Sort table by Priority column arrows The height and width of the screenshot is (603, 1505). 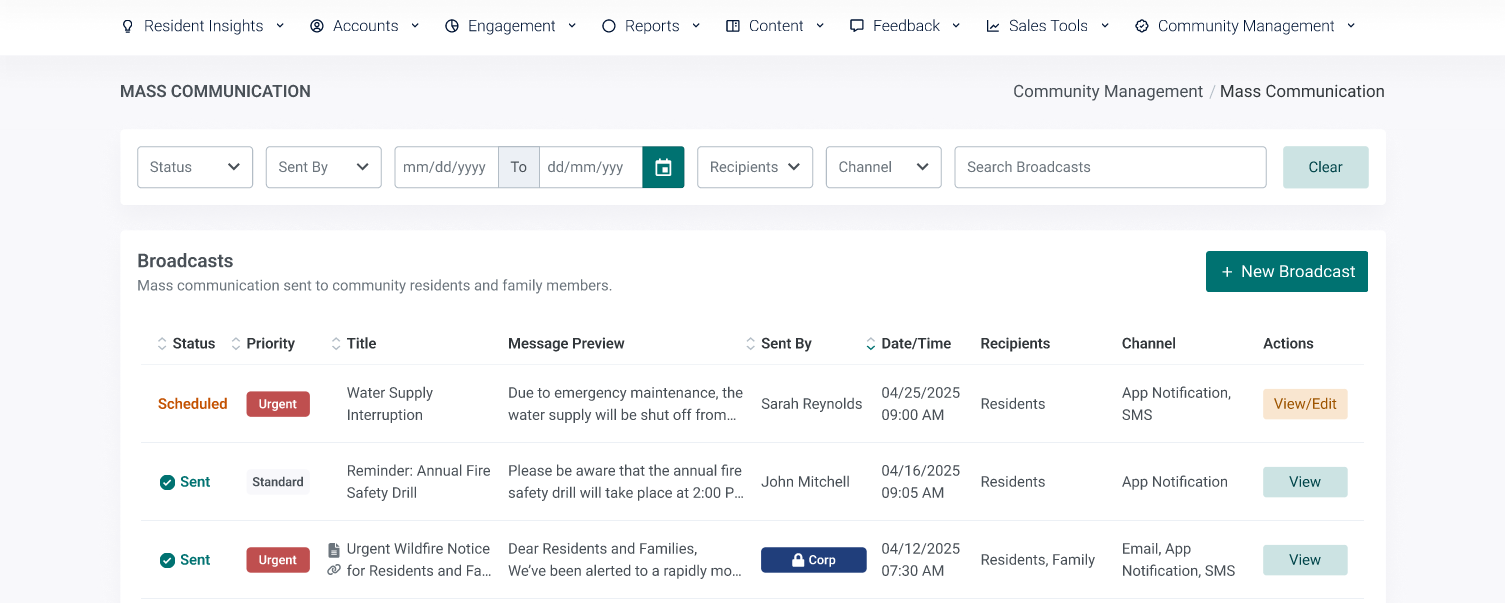tap(236, 343)
